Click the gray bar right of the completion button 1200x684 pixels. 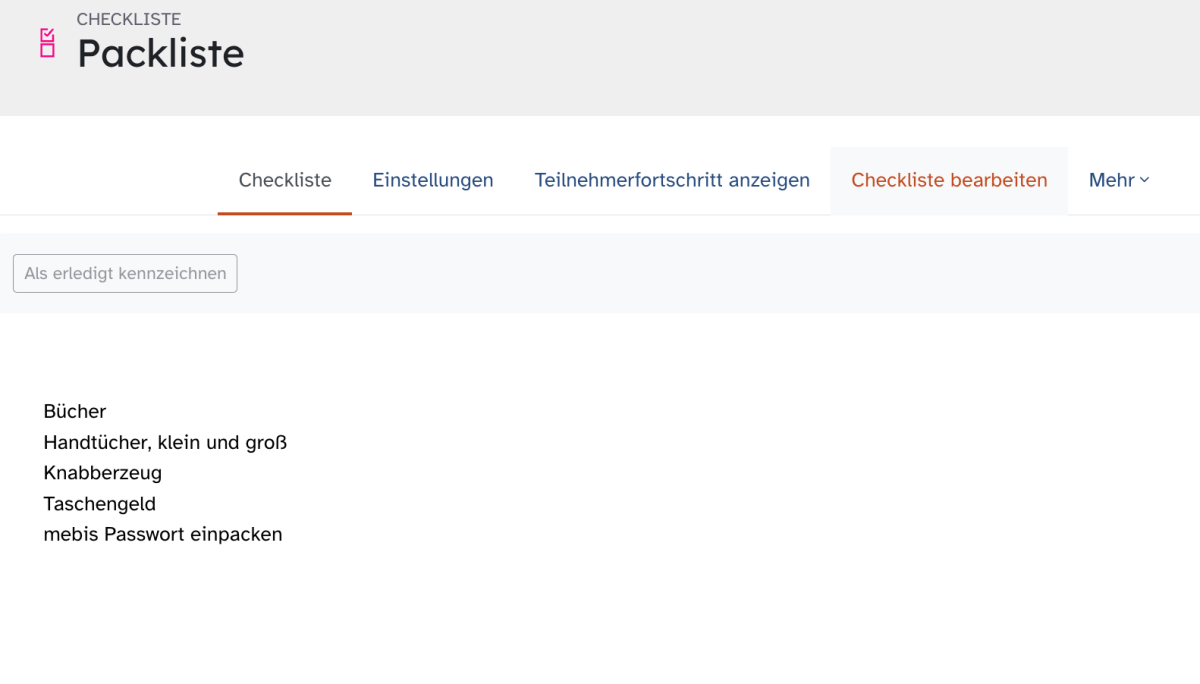718,273
